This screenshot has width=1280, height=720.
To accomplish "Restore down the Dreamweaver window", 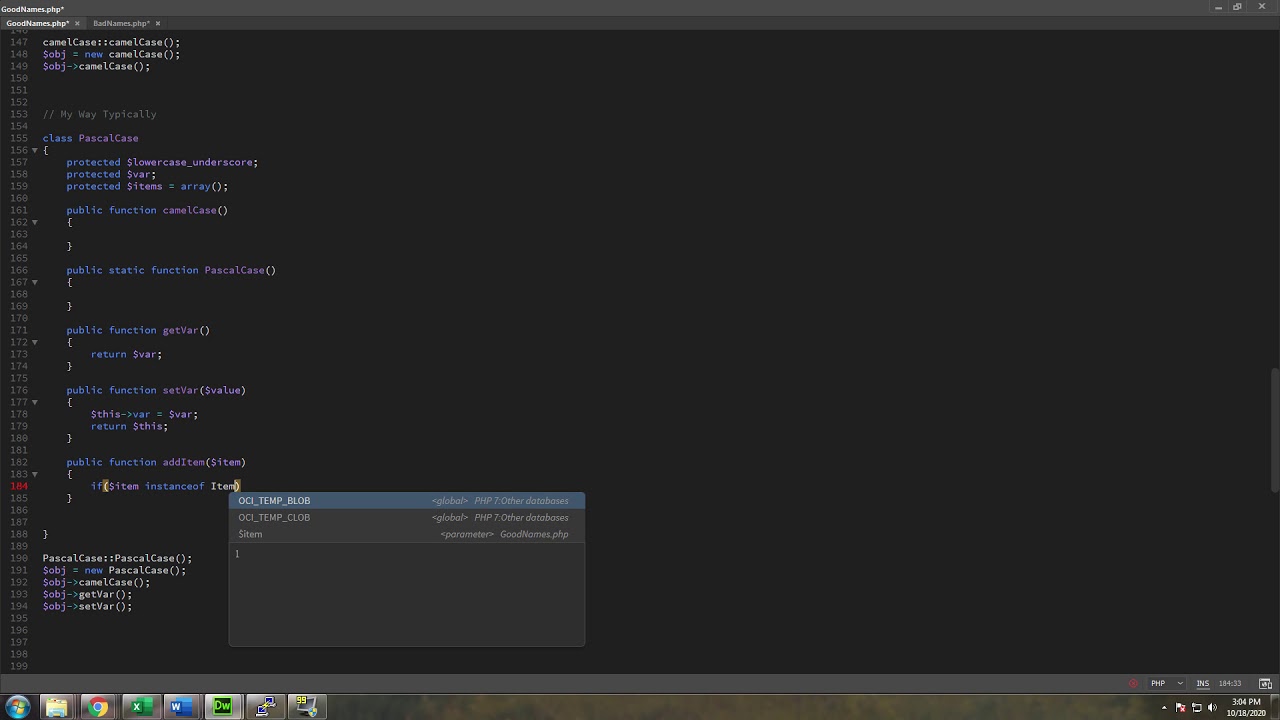I will pos(1237,7).
